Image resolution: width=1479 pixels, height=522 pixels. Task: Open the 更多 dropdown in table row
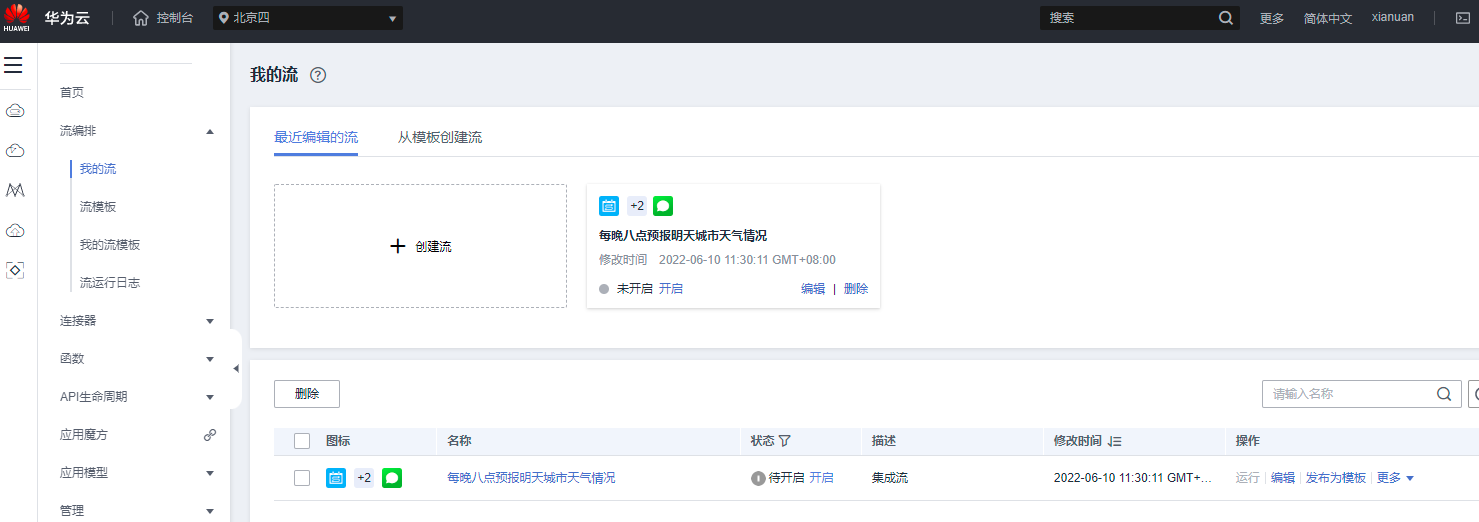coord(1395,478)
